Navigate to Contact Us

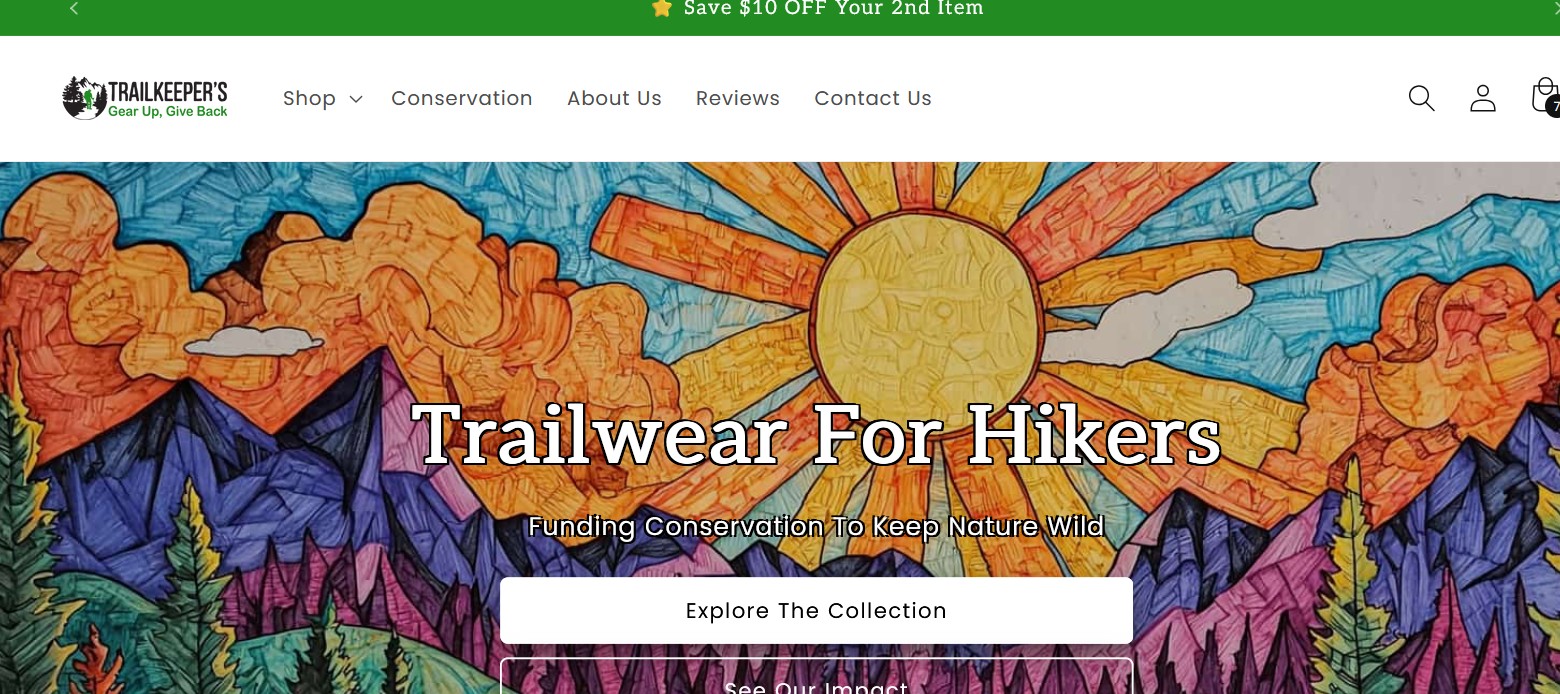(x=873, y=98)
